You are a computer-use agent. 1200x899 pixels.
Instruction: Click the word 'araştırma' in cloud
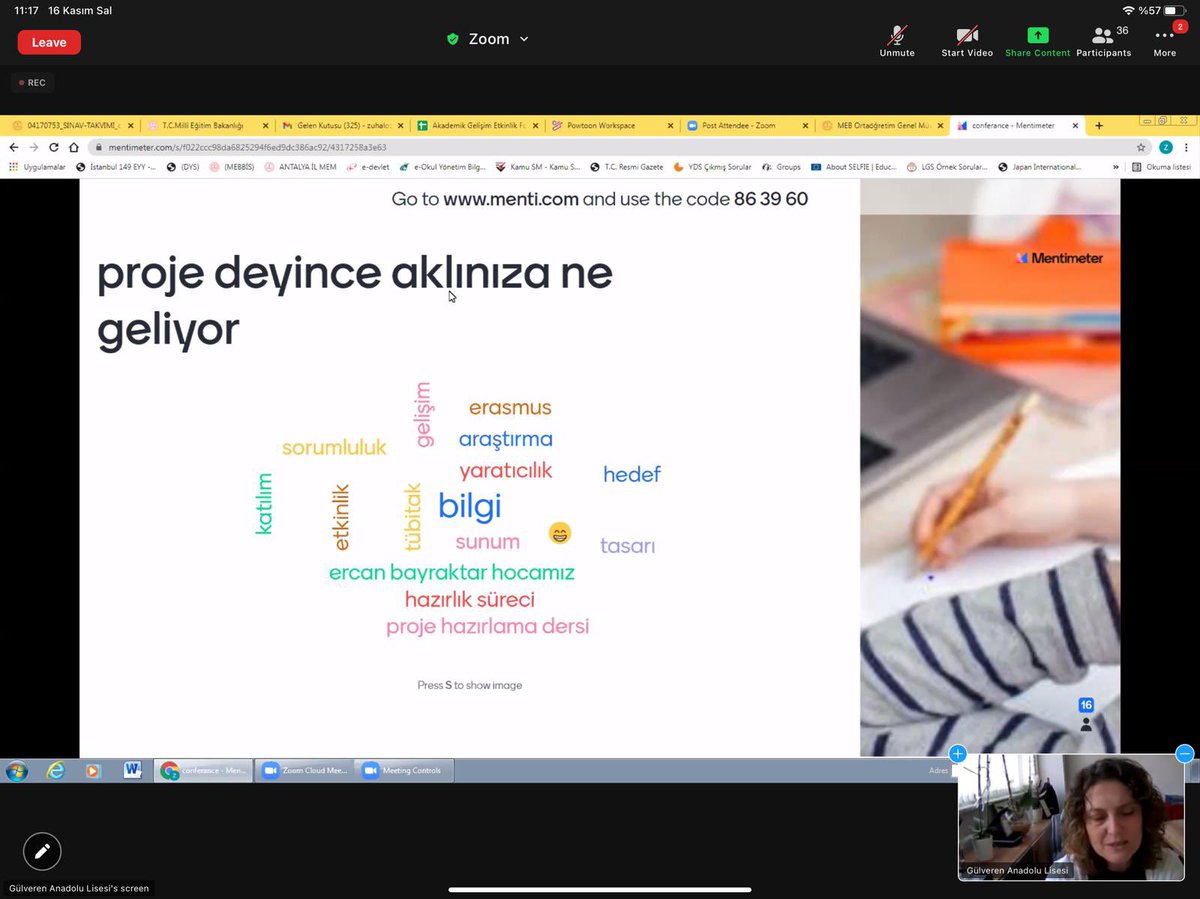pos(505,439)
